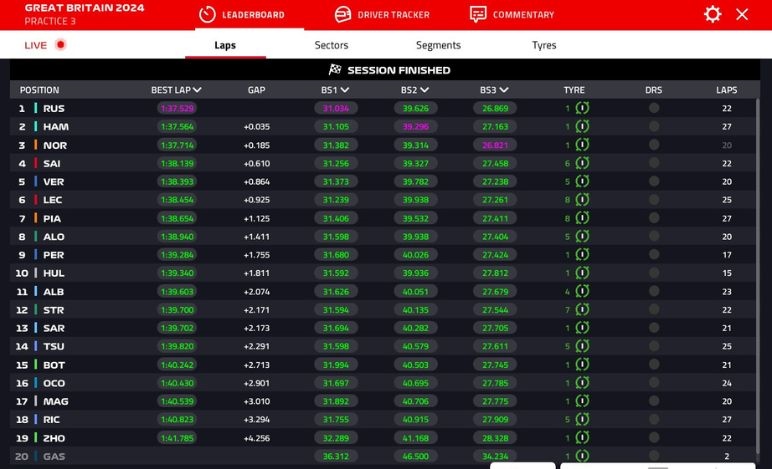Select the PIA driver row

click(x=52, y=218)
